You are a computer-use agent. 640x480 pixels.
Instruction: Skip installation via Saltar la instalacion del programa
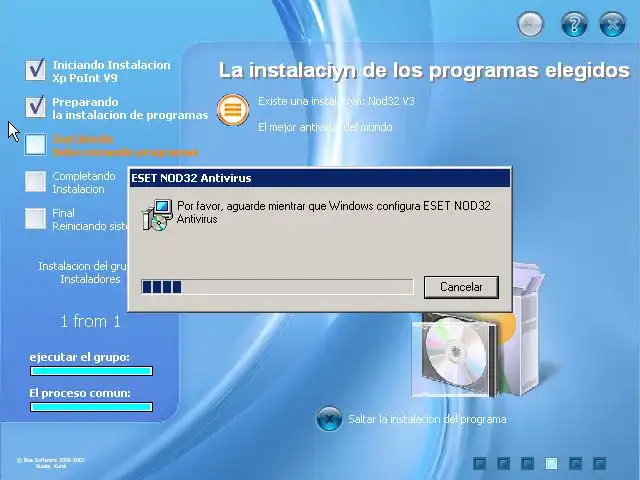click(x=427, y=419)
